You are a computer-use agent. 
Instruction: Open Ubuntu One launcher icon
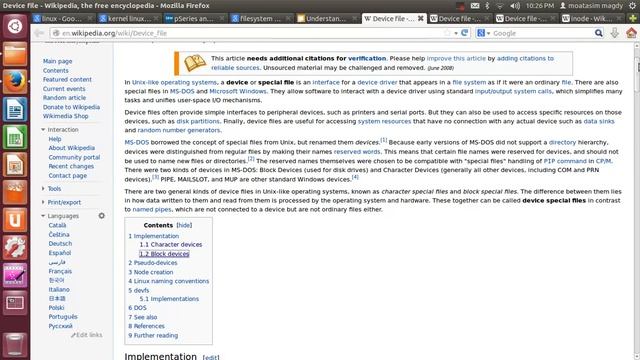[15, 220]
